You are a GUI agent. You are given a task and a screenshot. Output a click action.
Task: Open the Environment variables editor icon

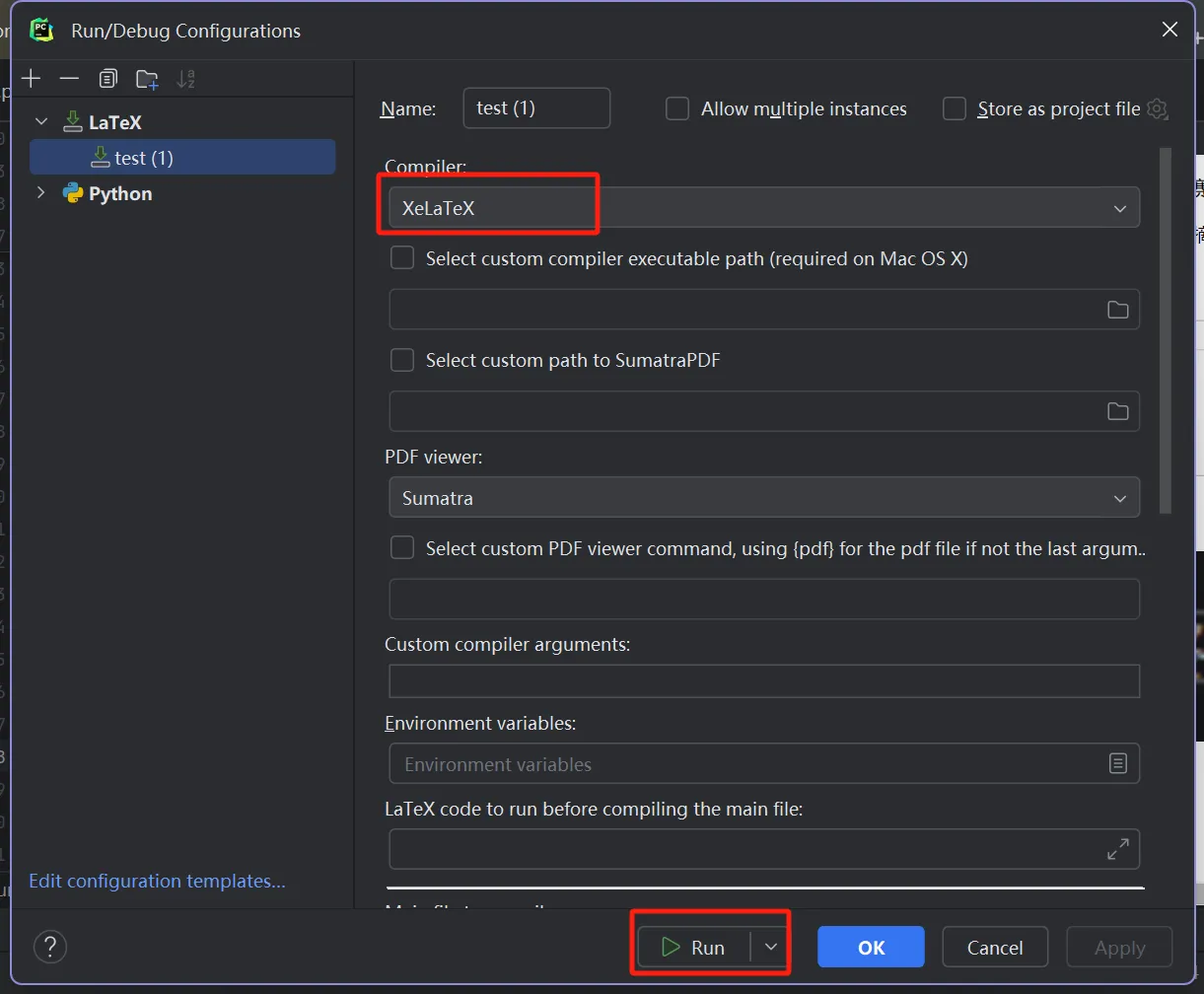1117,763
